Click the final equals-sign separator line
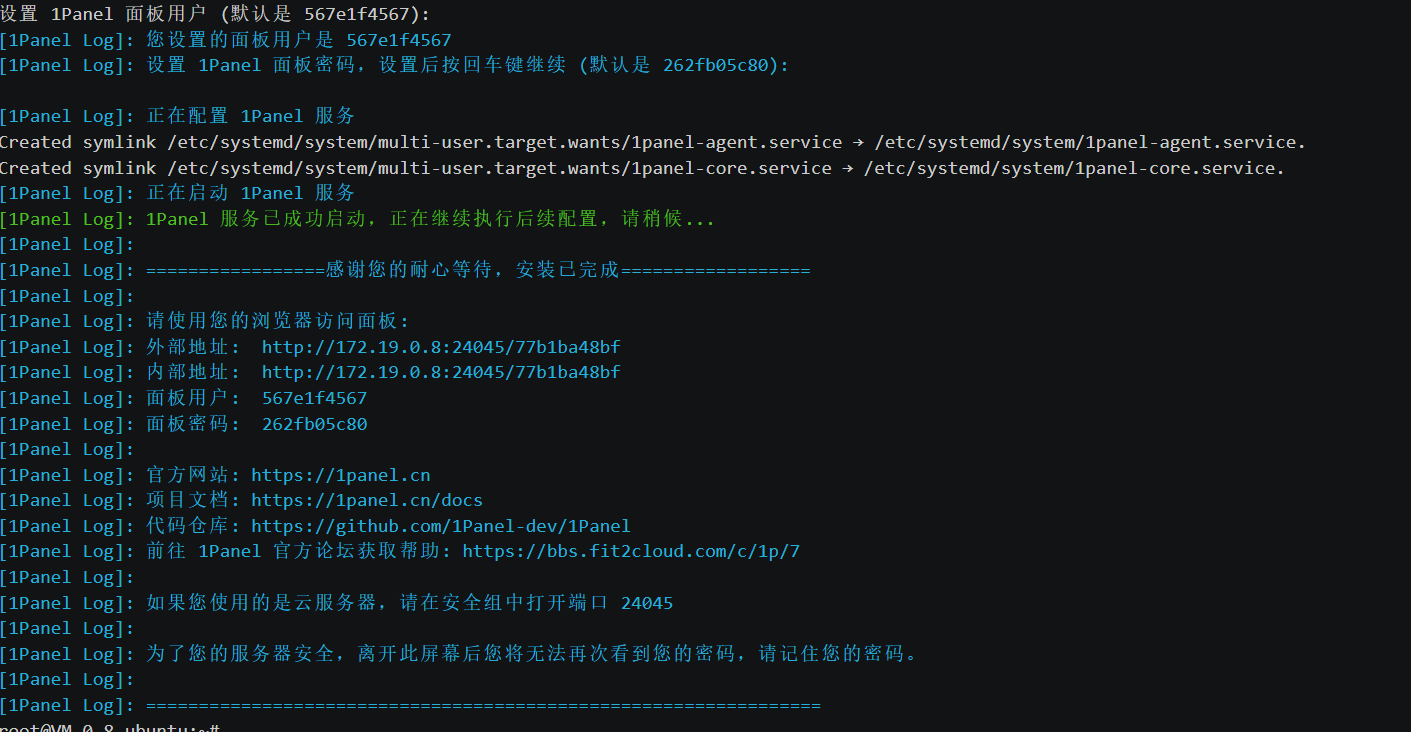Viewport: 1411px width, 732px height. [x=483, y=705]
